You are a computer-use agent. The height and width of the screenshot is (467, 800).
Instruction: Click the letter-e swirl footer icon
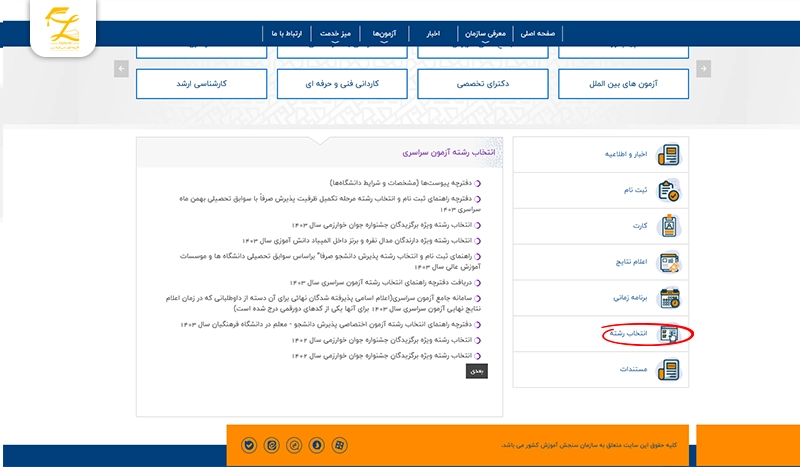pyautogui.click(x=271, y=445)
